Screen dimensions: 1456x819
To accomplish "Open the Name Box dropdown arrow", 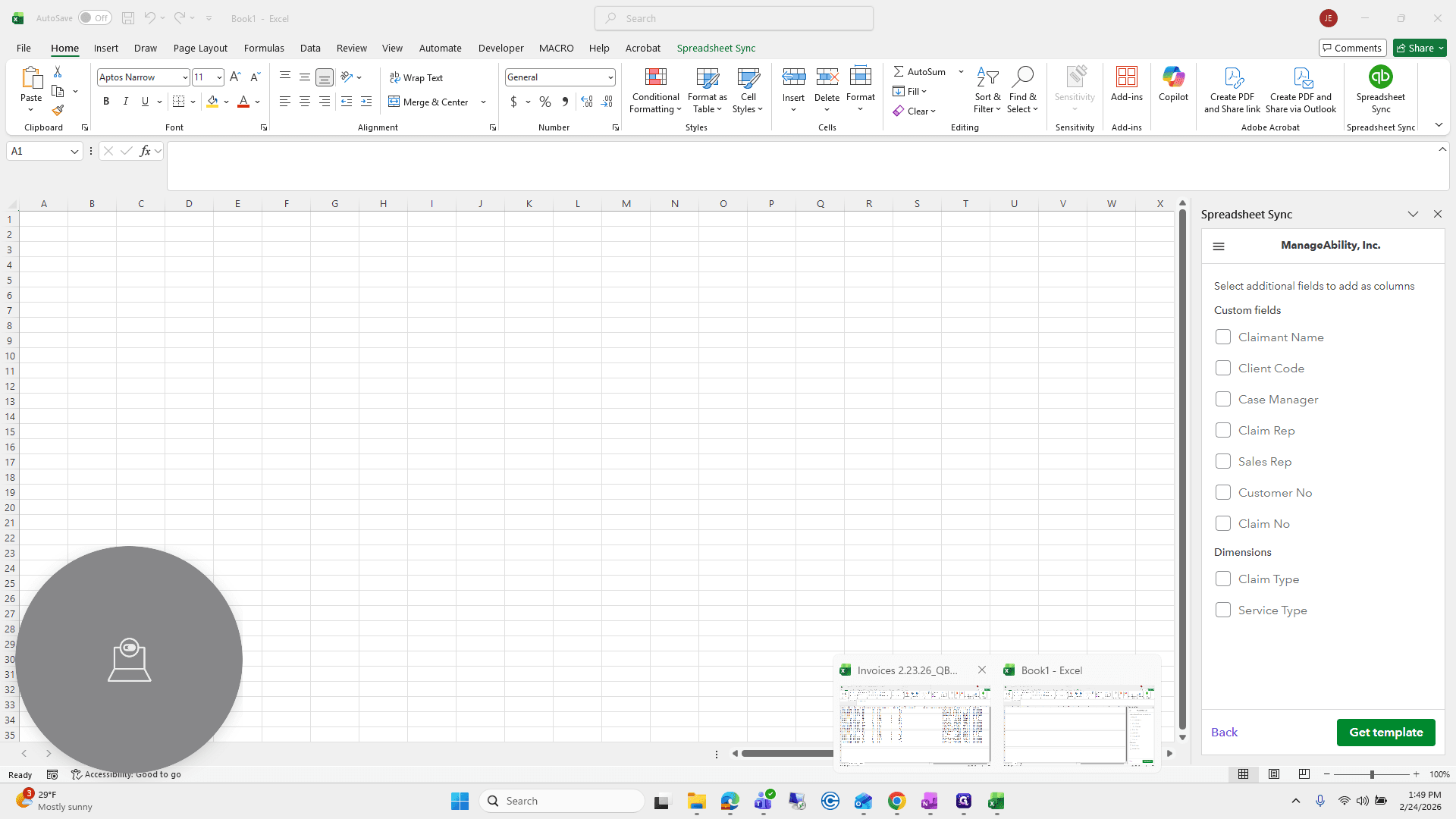I will tap(74, 151).
